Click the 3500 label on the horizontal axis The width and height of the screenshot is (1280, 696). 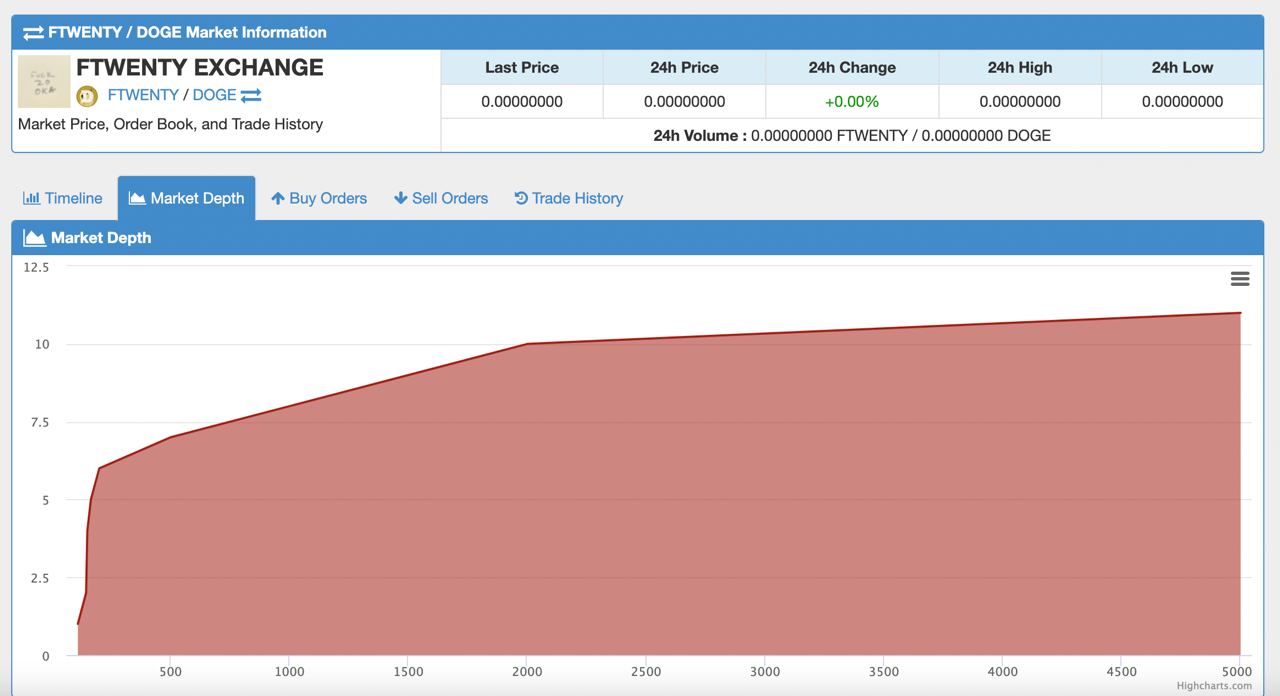pyautogui.click(x=884, y=672)
